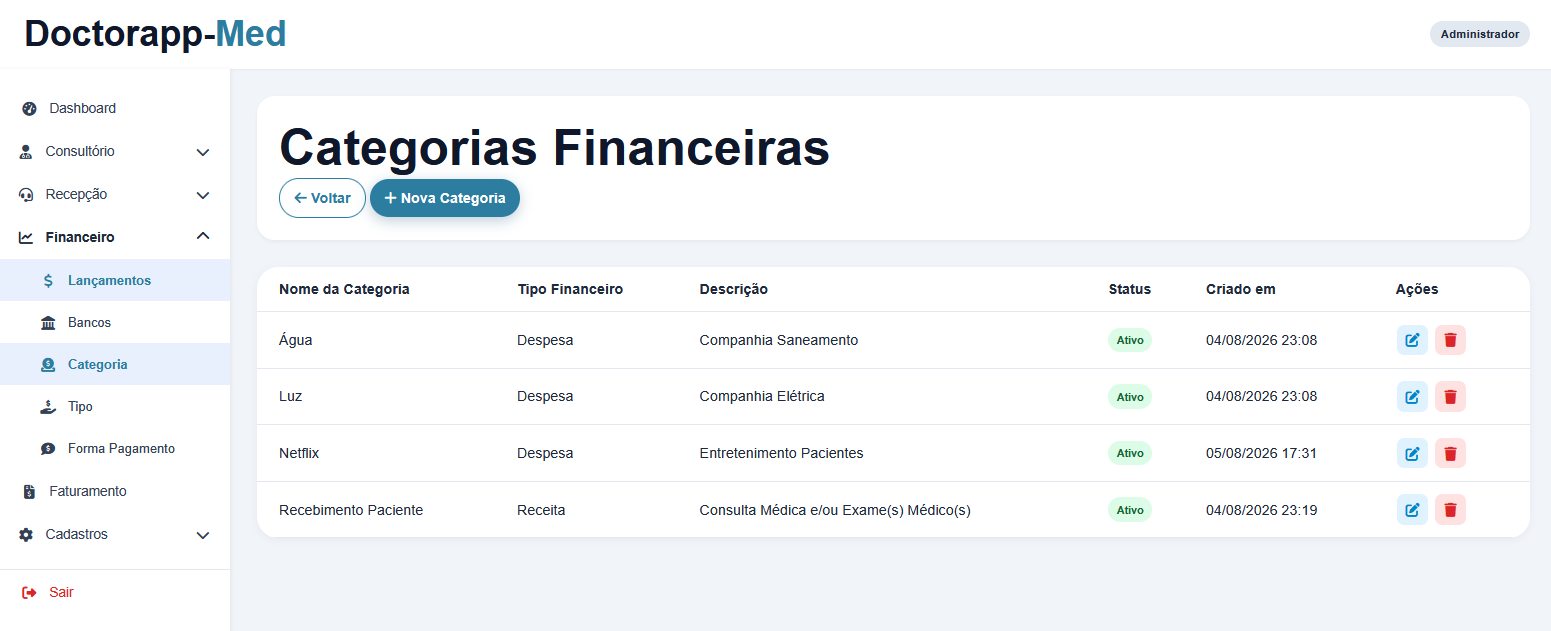Edit the Luz category
1551x631 pixels.
tap(1412, 397)
